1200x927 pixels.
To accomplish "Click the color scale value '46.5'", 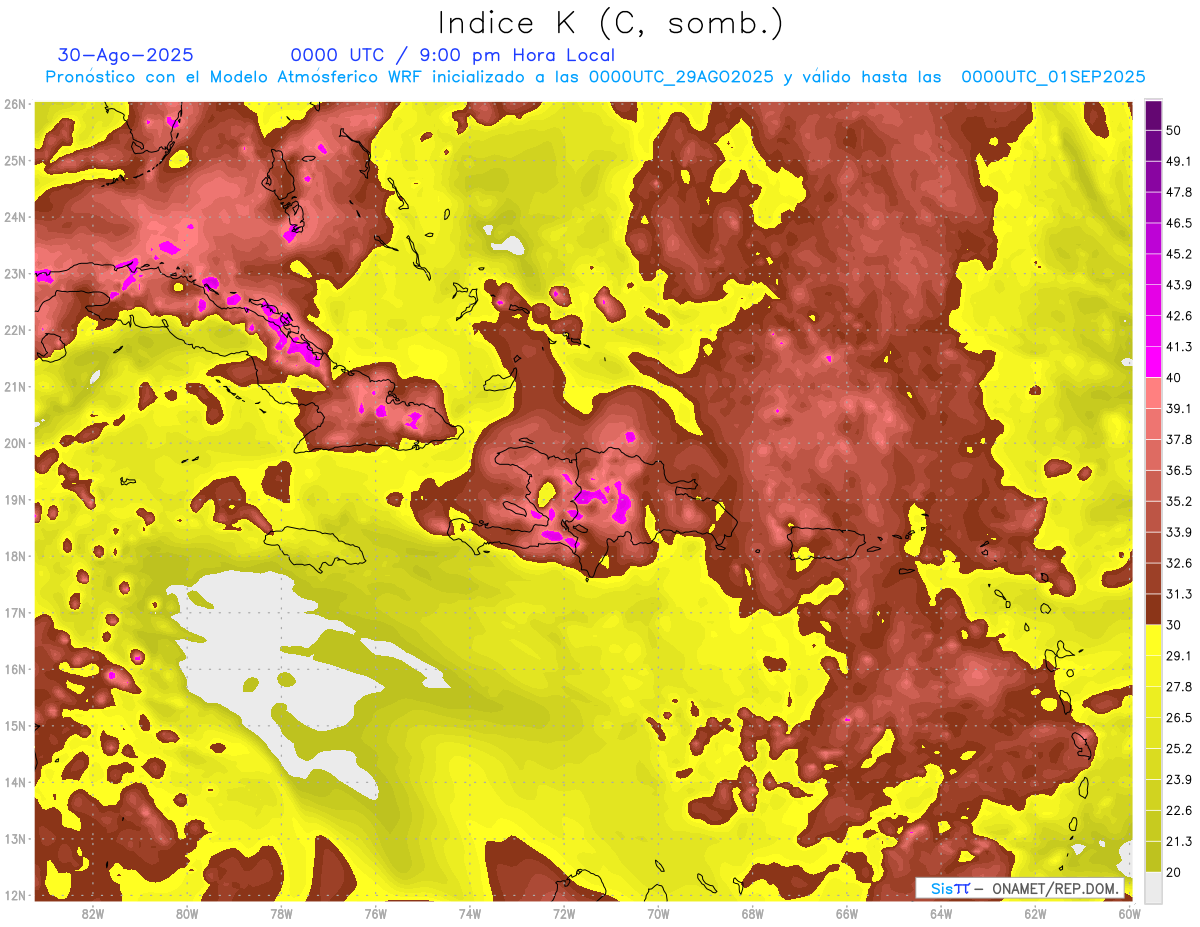I will coord(1179,223).
